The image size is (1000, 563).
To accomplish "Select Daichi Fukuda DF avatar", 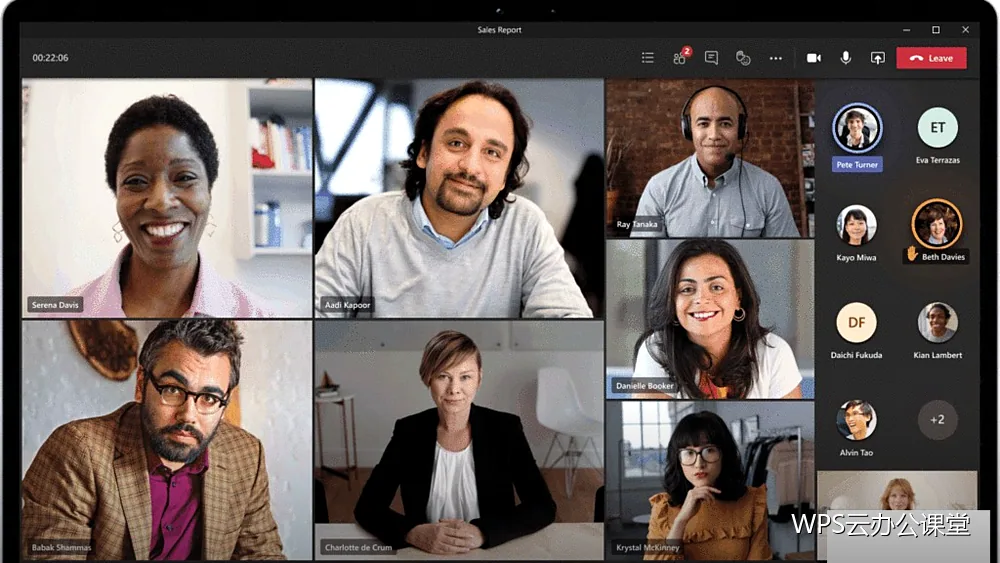I will [857, 323].
